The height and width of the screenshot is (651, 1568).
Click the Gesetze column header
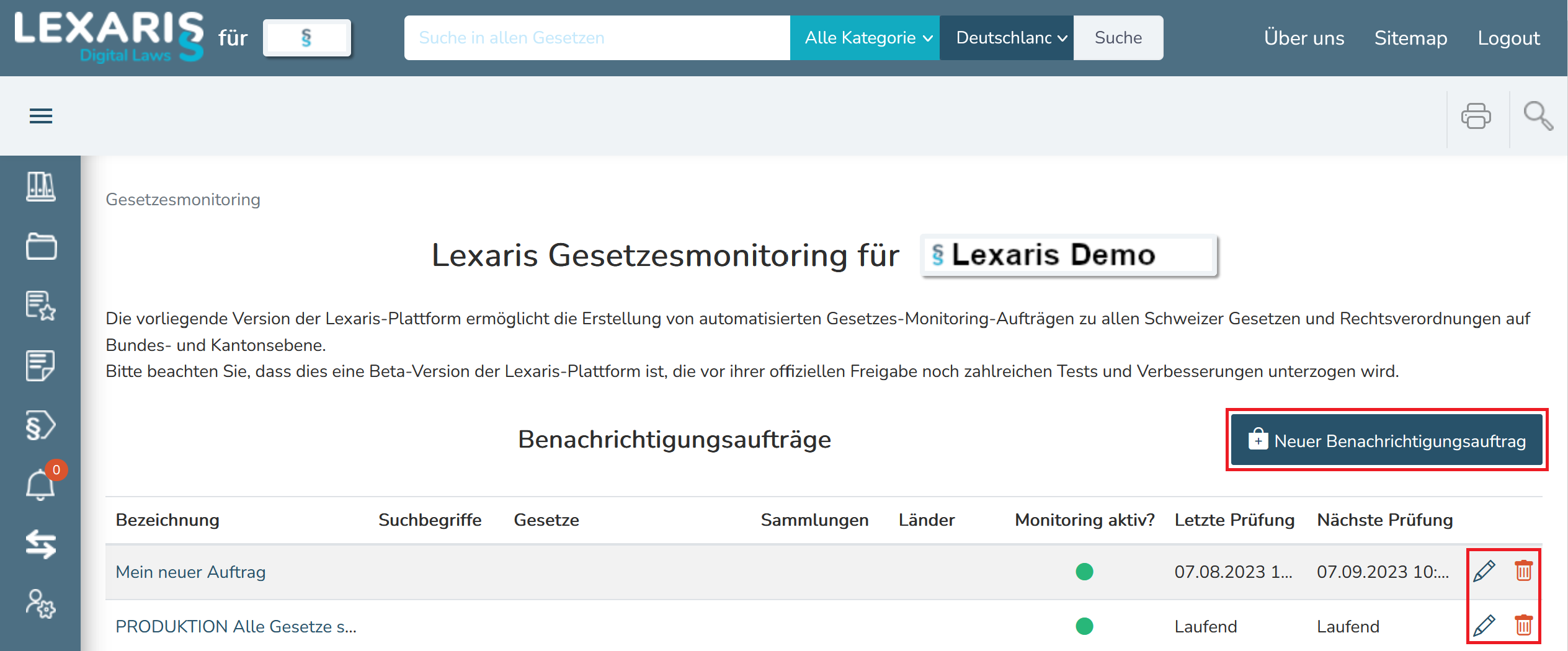pos(546,520)
